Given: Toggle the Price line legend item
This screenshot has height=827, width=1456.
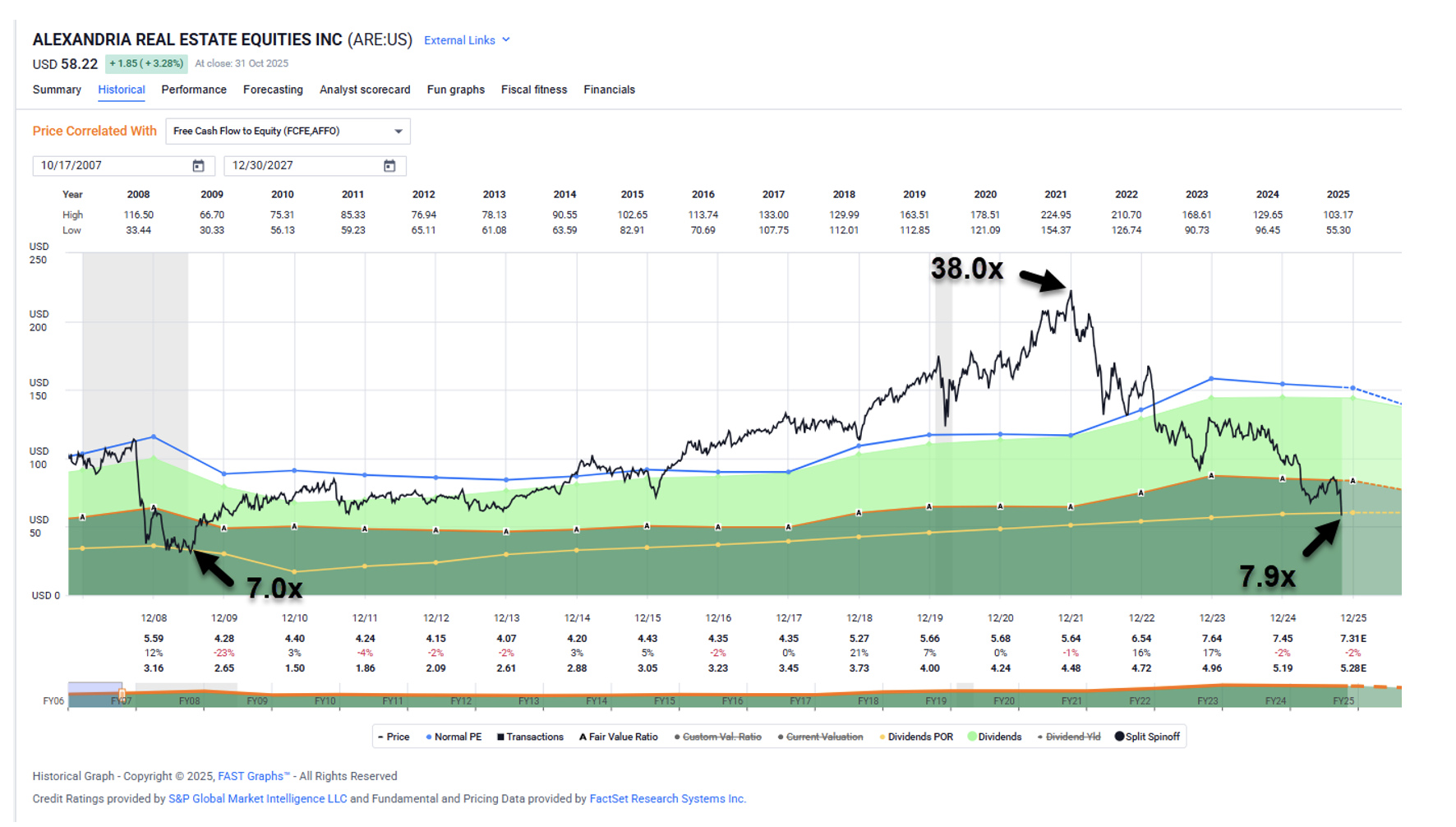Looking at the screenshot, I should (394, 737).
